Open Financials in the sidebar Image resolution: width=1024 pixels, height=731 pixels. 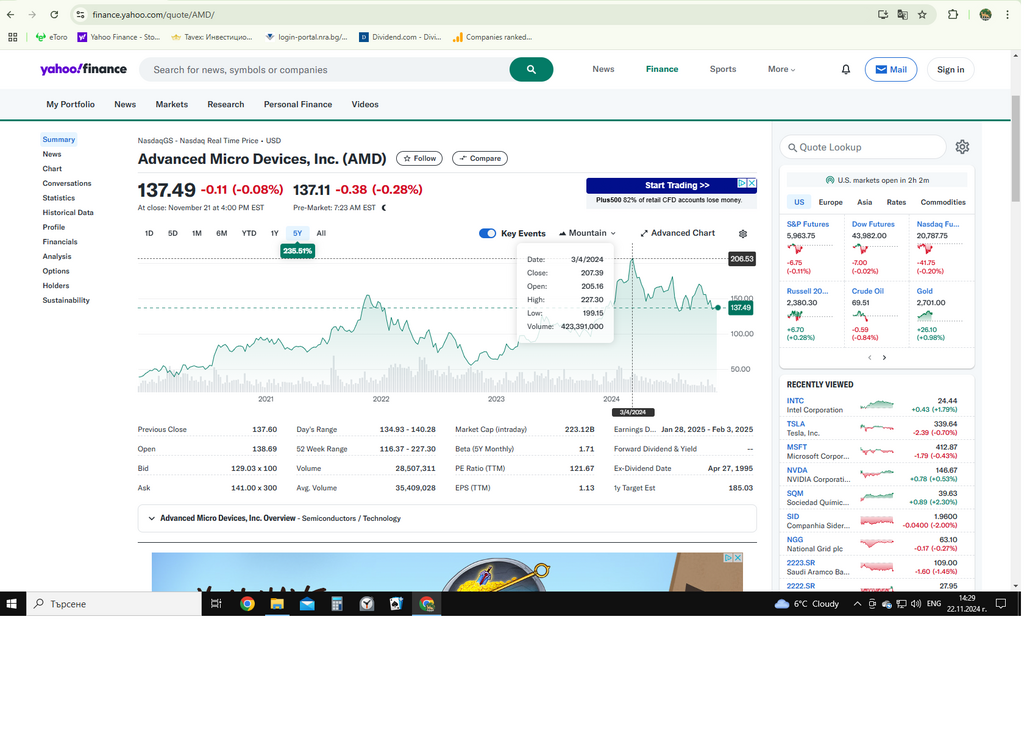click(x=60, y=242)
